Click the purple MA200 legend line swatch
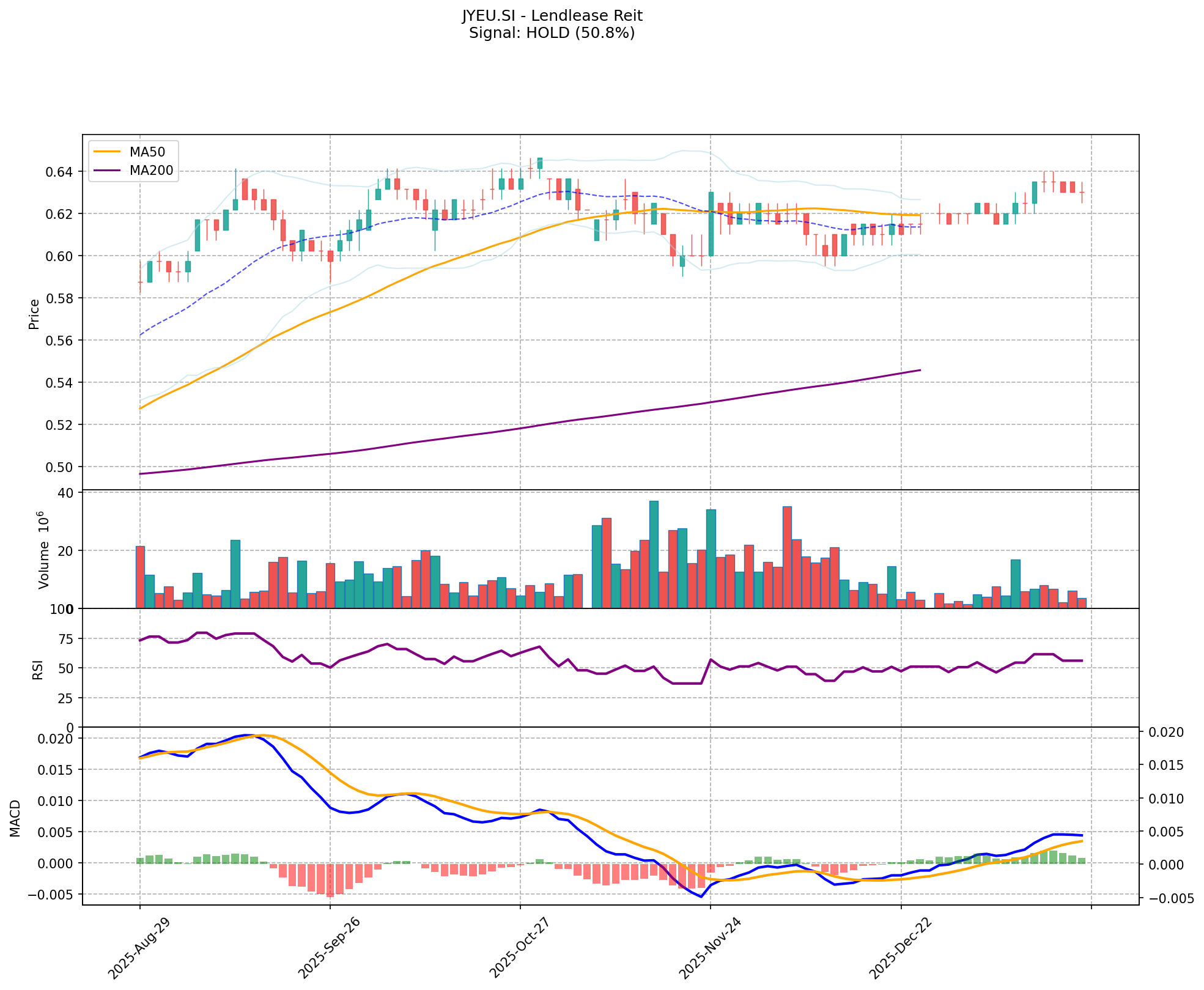Image resolution: width=1204 pixels, height=990 pixels. [x=107, y=171]
